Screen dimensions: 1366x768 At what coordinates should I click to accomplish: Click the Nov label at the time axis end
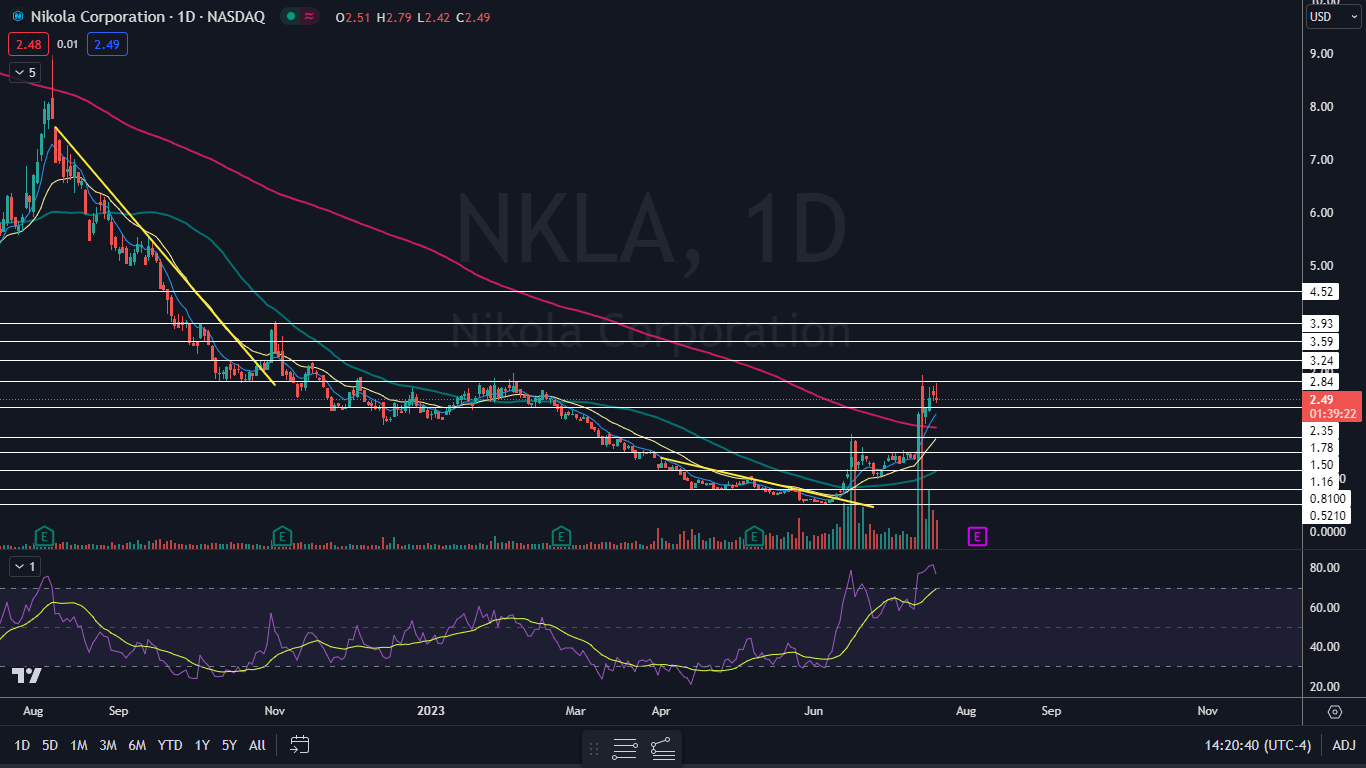click(1207, 711)
